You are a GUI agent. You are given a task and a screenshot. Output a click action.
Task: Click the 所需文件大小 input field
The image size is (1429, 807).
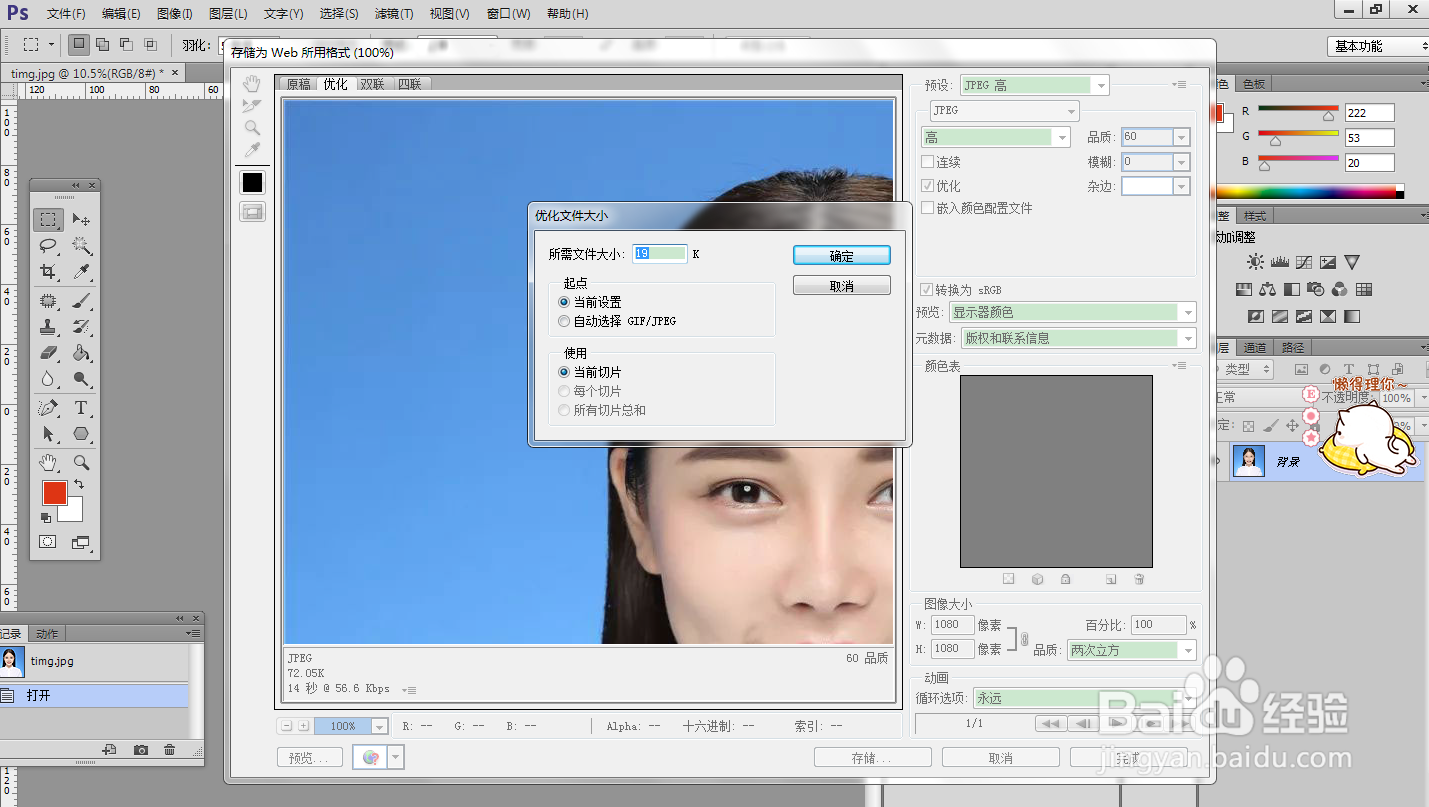click(x=660, y=254)
